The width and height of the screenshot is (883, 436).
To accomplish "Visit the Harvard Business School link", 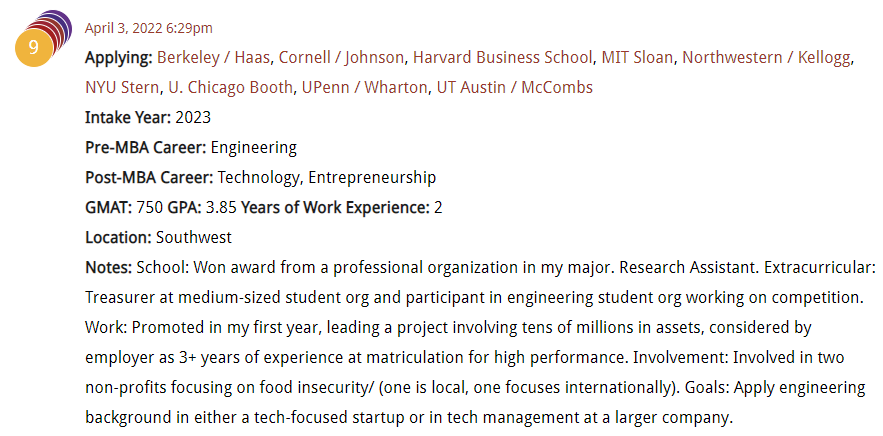I will point(503,57).
